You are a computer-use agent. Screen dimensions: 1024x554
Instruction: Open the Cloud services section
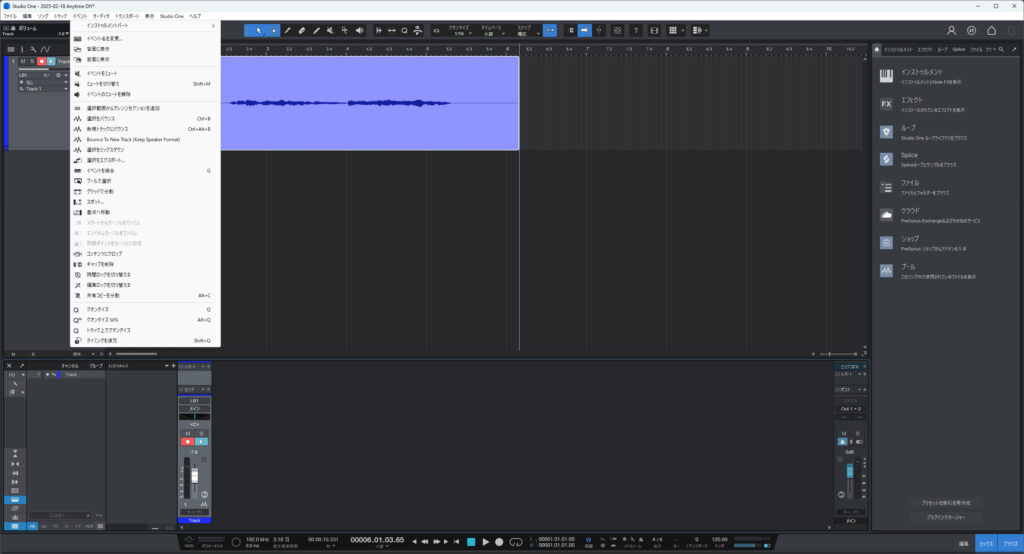910,214
